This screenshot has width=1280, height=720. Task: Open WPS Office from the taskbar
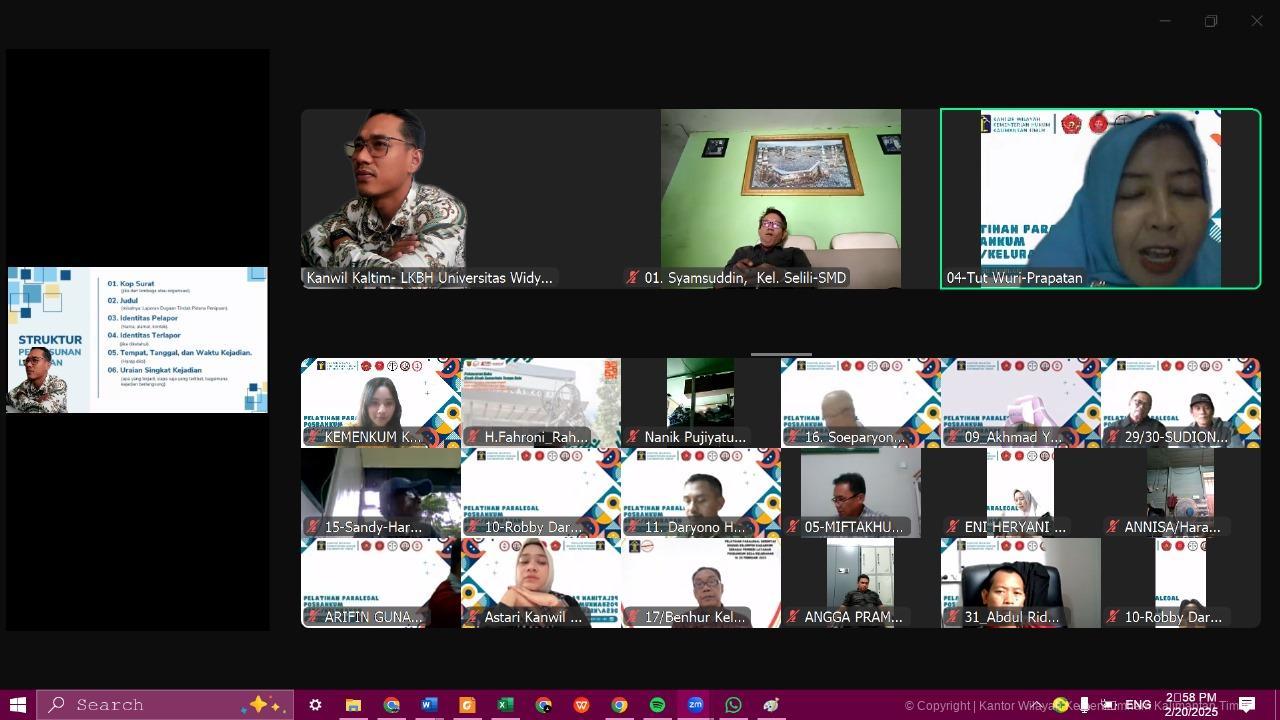(x=581, y=705)
